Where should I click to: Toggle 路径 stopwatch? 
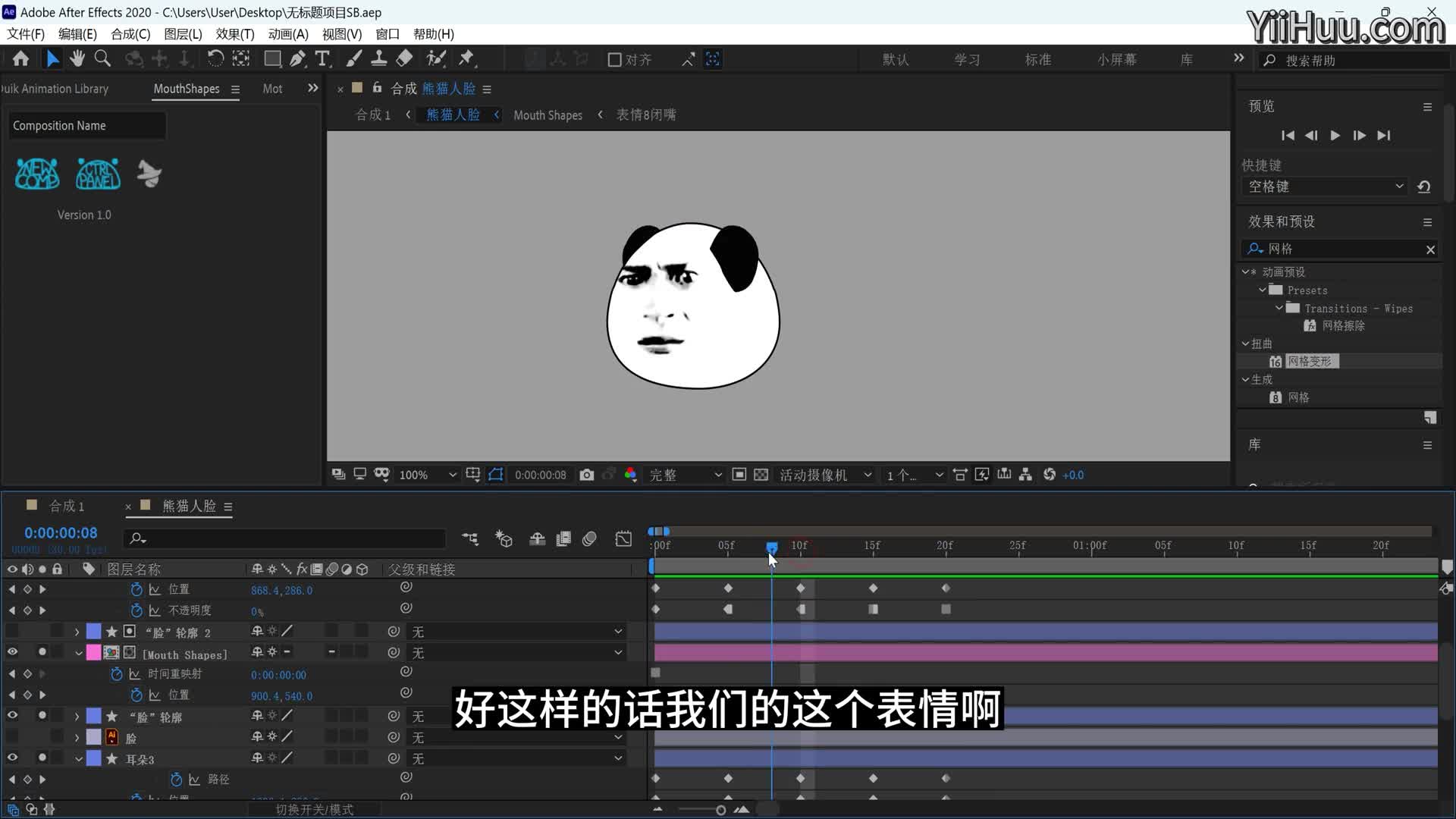(176, 779)
